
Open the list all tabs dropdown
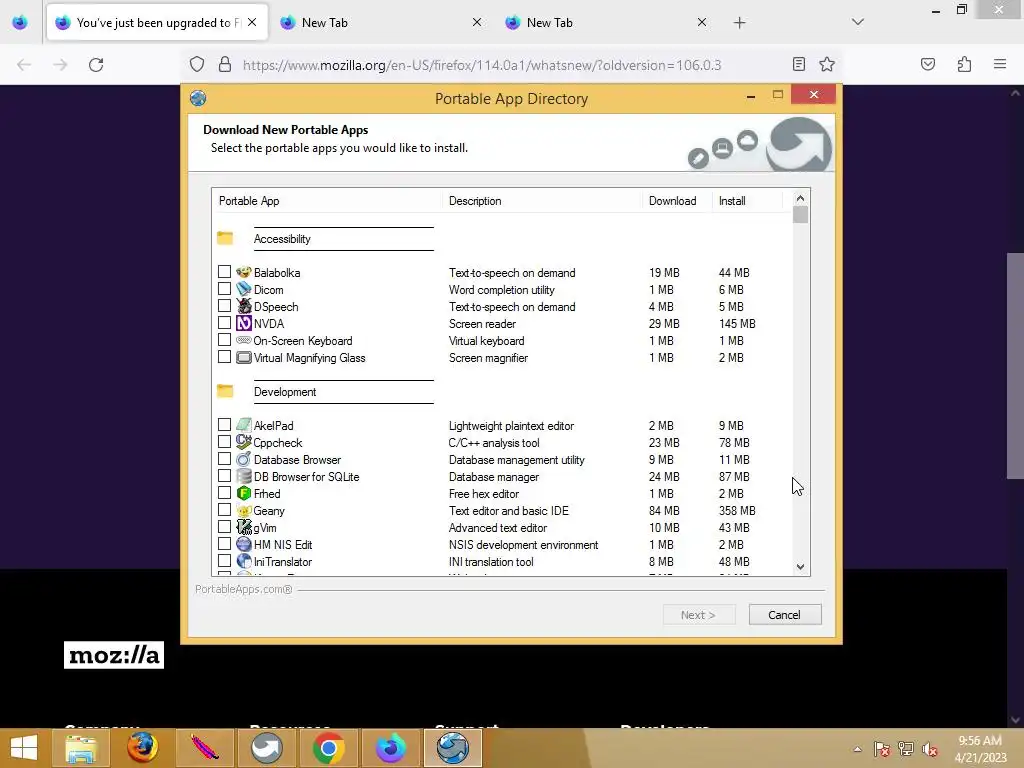(857, 22)
